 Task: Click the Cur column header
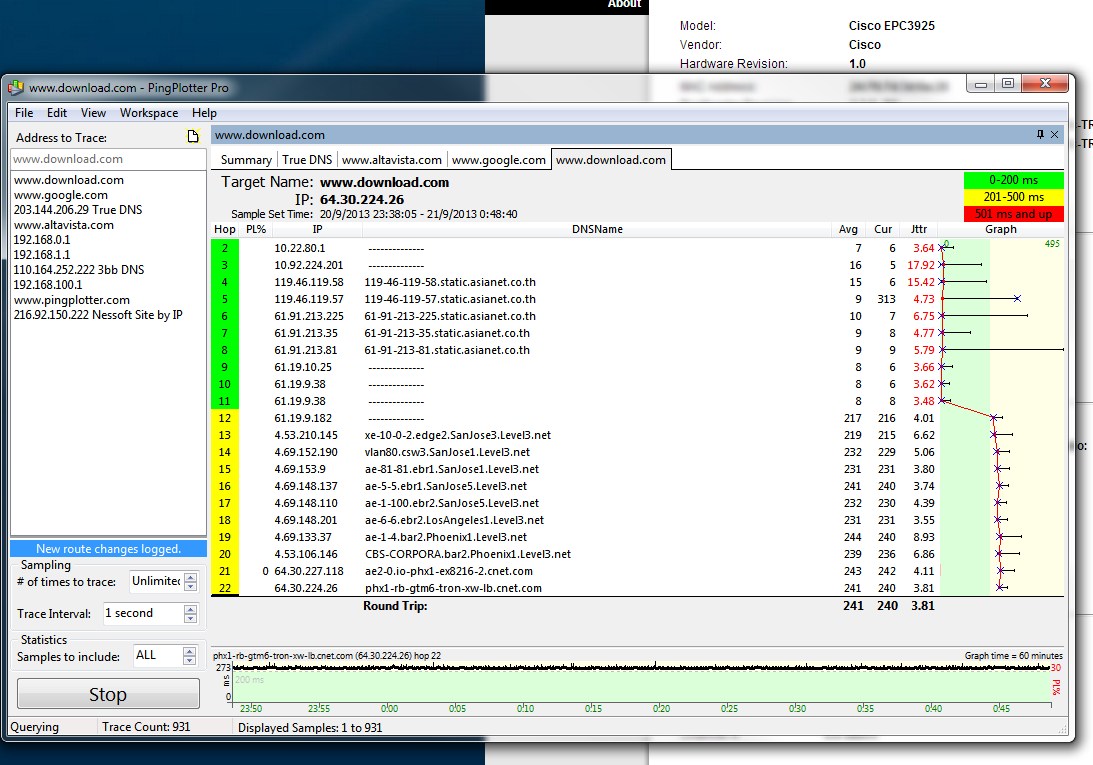tap(883, 229)
